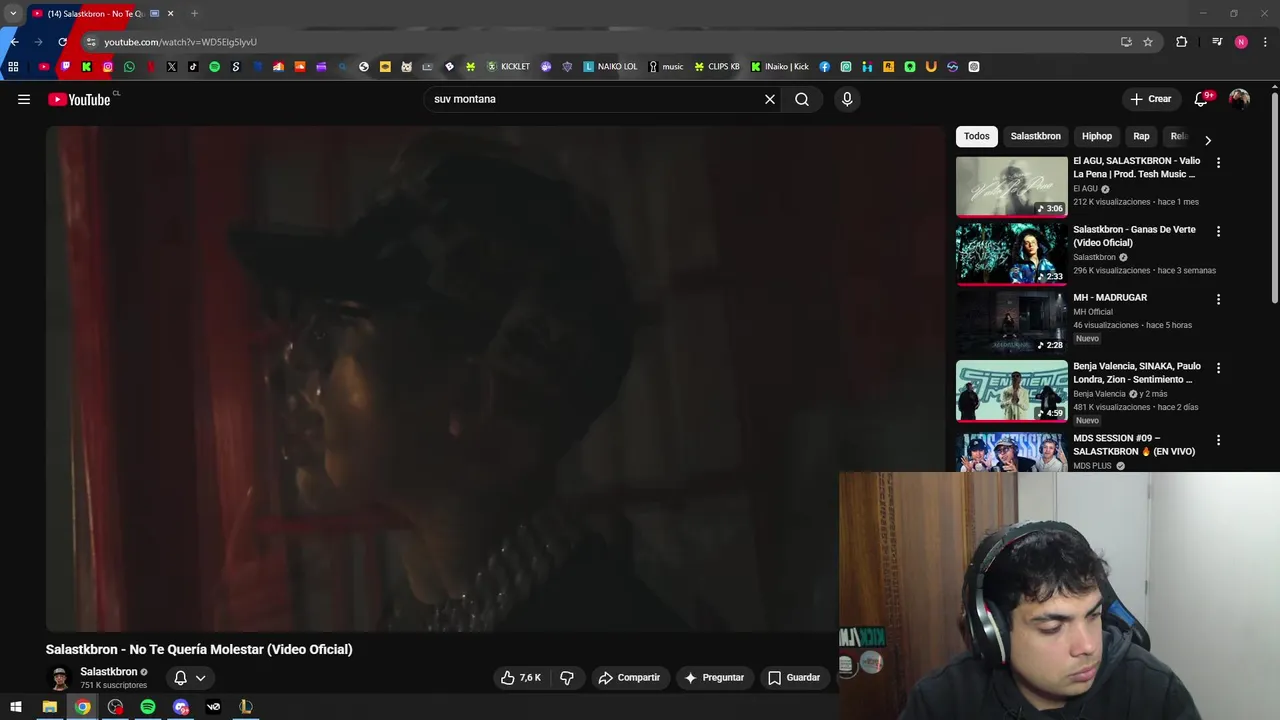1280x720 pixels.
Task: Open subscription notification bell dropdown
Action: tap(190, 677)
